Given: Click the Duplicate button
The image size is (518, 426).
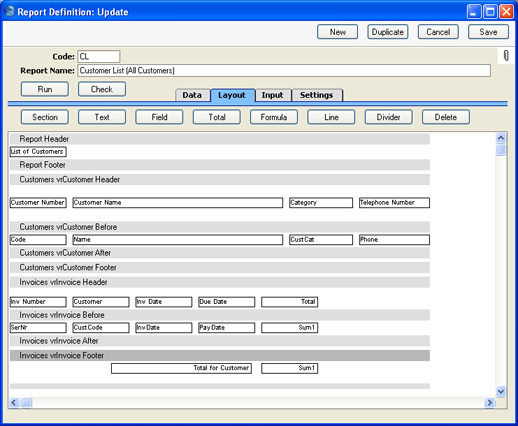Looking at the screenshot, I should click(x=388, y=32).
